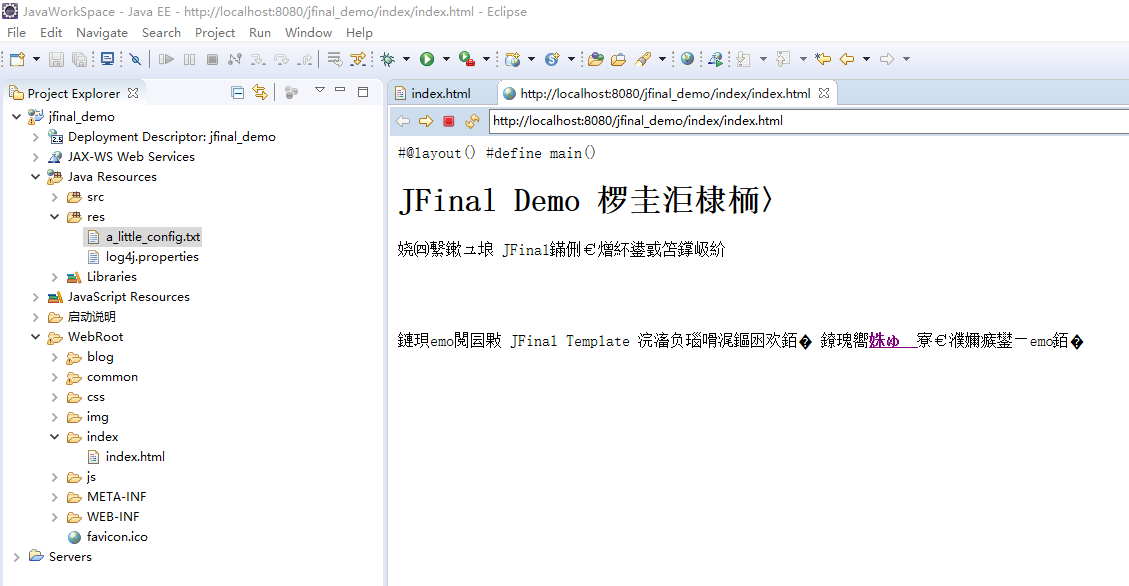
Task: Click the Step Into icon
Action: coord(258,59)
